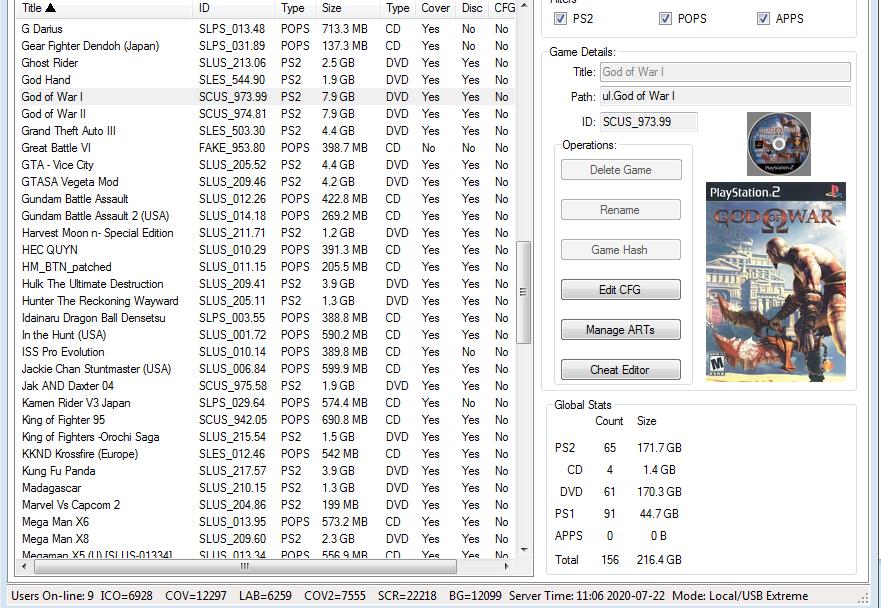Select Gundam Battle Assault 2 (USA)
This screenshot has height=608, width=881.
click(x=267, y=216)
